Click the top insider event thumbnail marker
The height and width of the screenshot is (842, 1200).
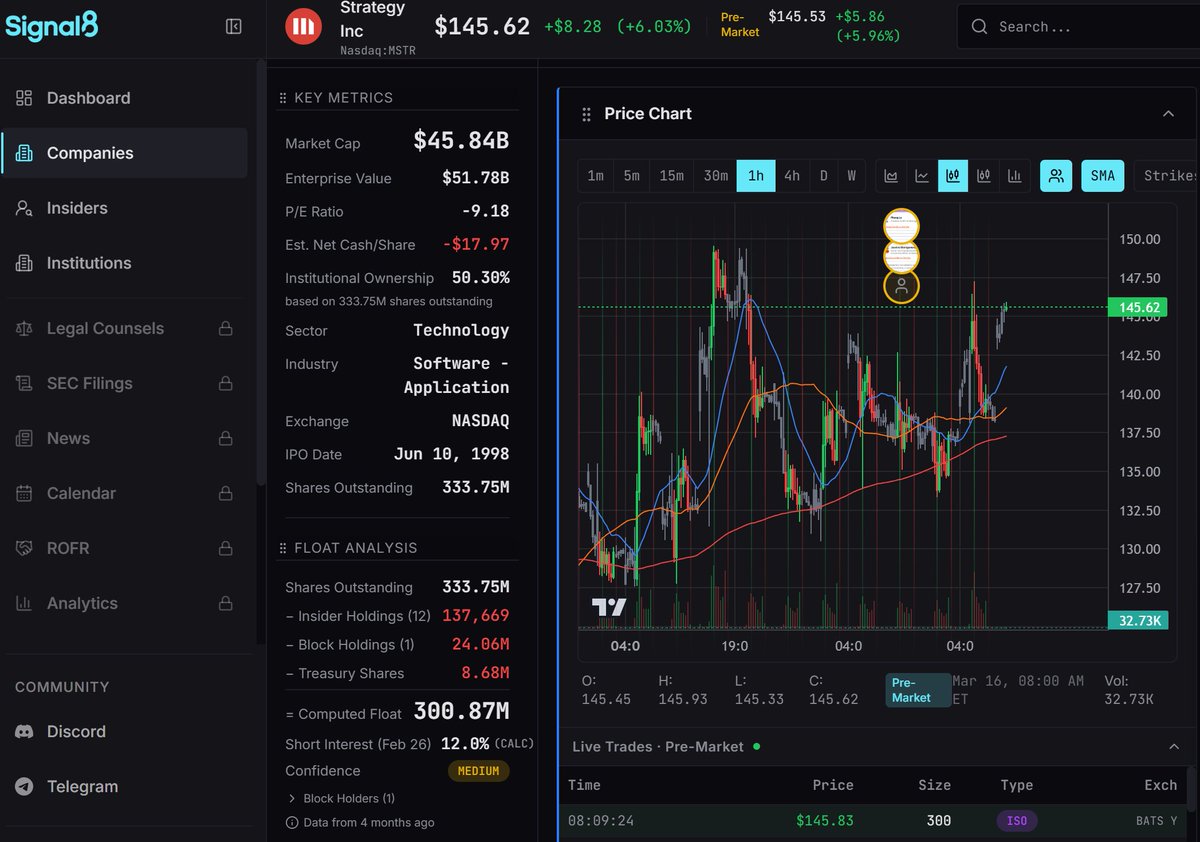[x=901, y=225]
